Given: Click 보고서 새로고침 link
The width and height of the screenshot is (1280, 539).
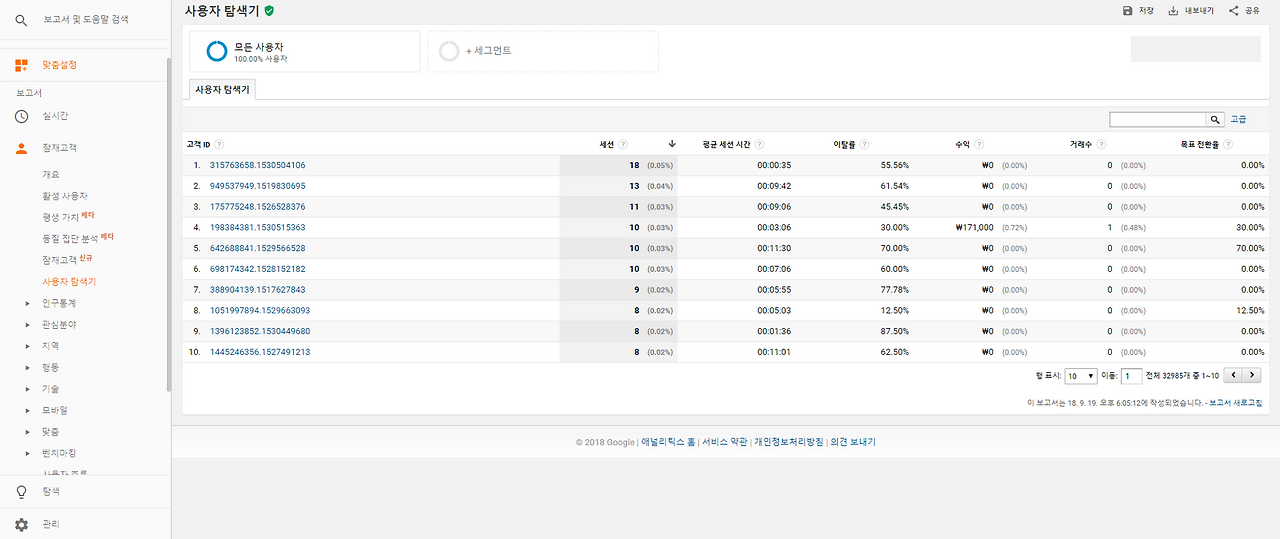Looking at the screenshot, I should coord(1235,403).
